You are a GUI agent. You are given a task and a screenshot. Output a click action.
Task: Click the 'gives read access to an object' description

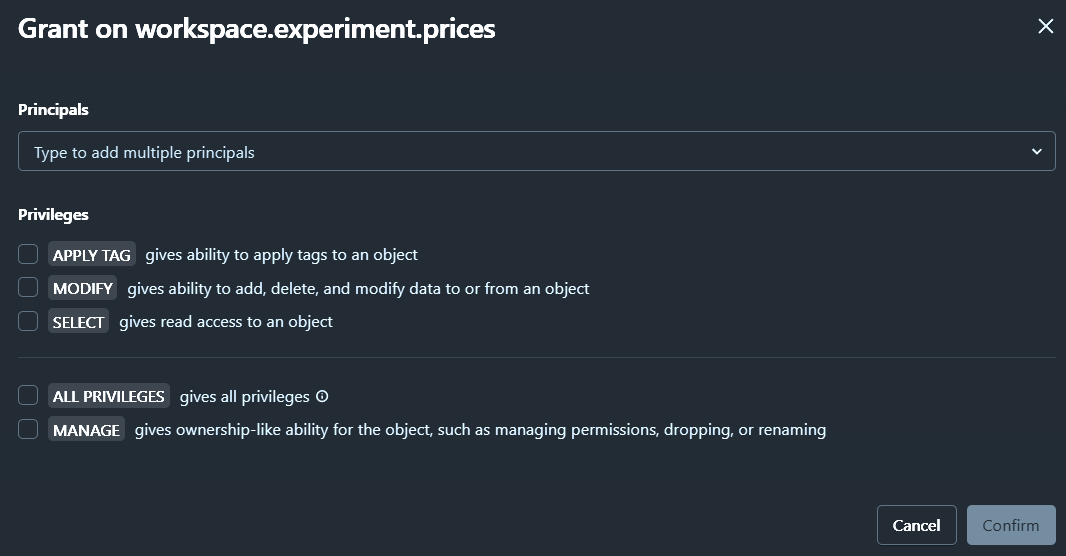click(226, 322)
